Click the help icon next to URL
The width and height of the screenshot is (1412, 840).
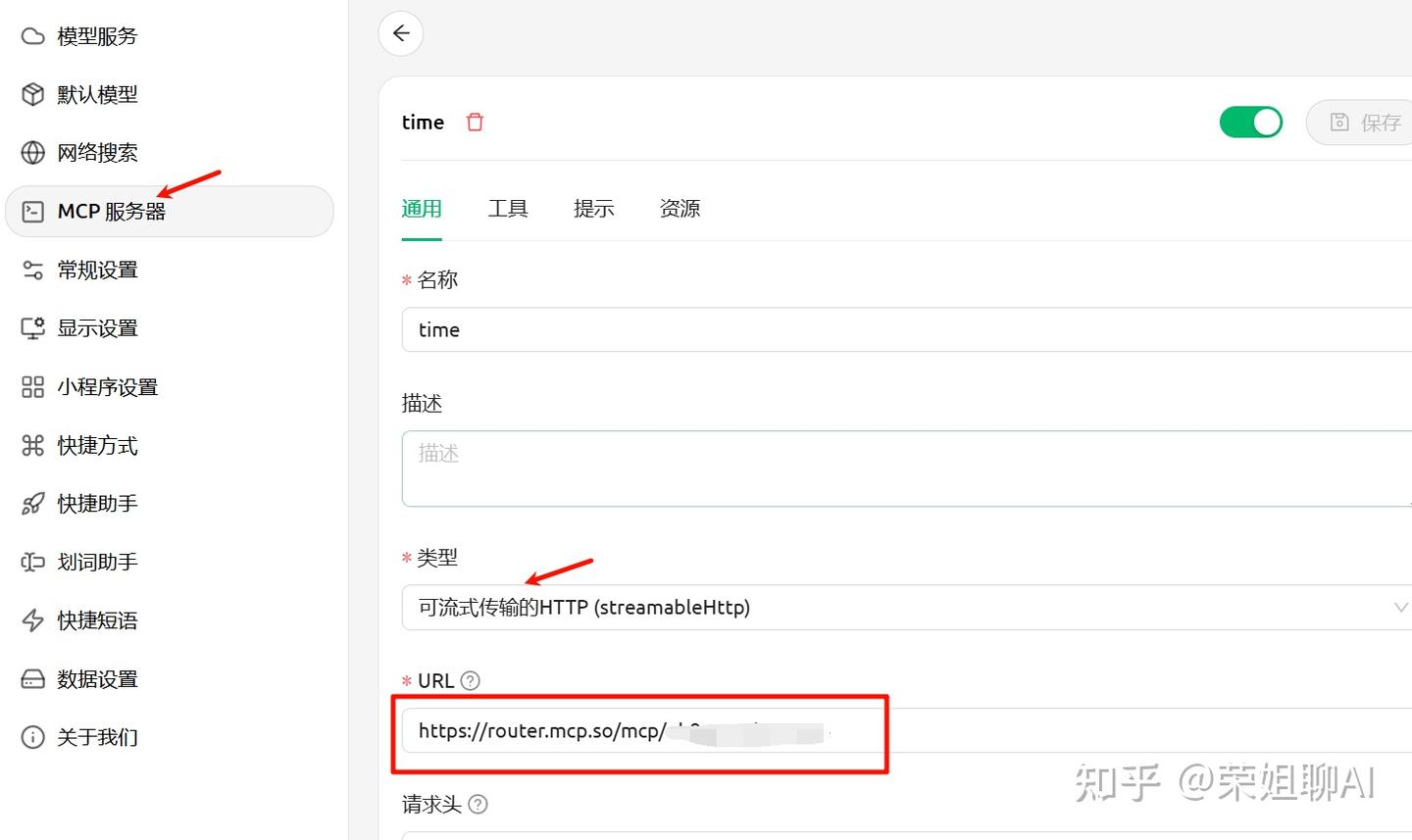tap(471, 679)
